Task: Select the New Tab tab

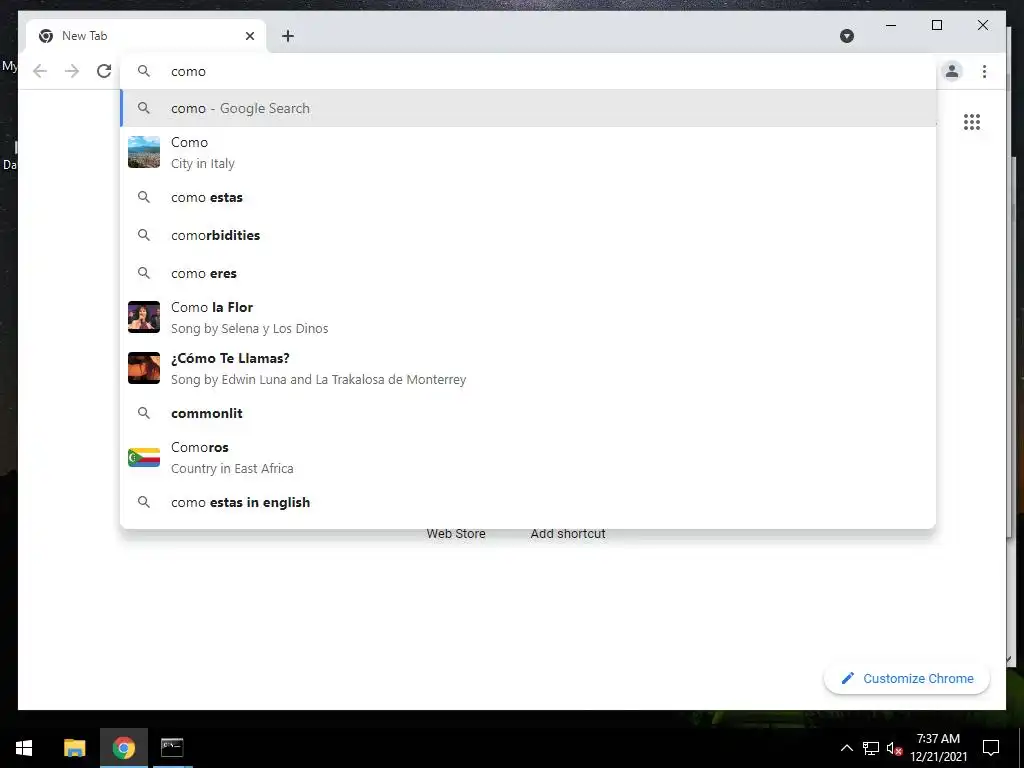Action: point(146,36)
